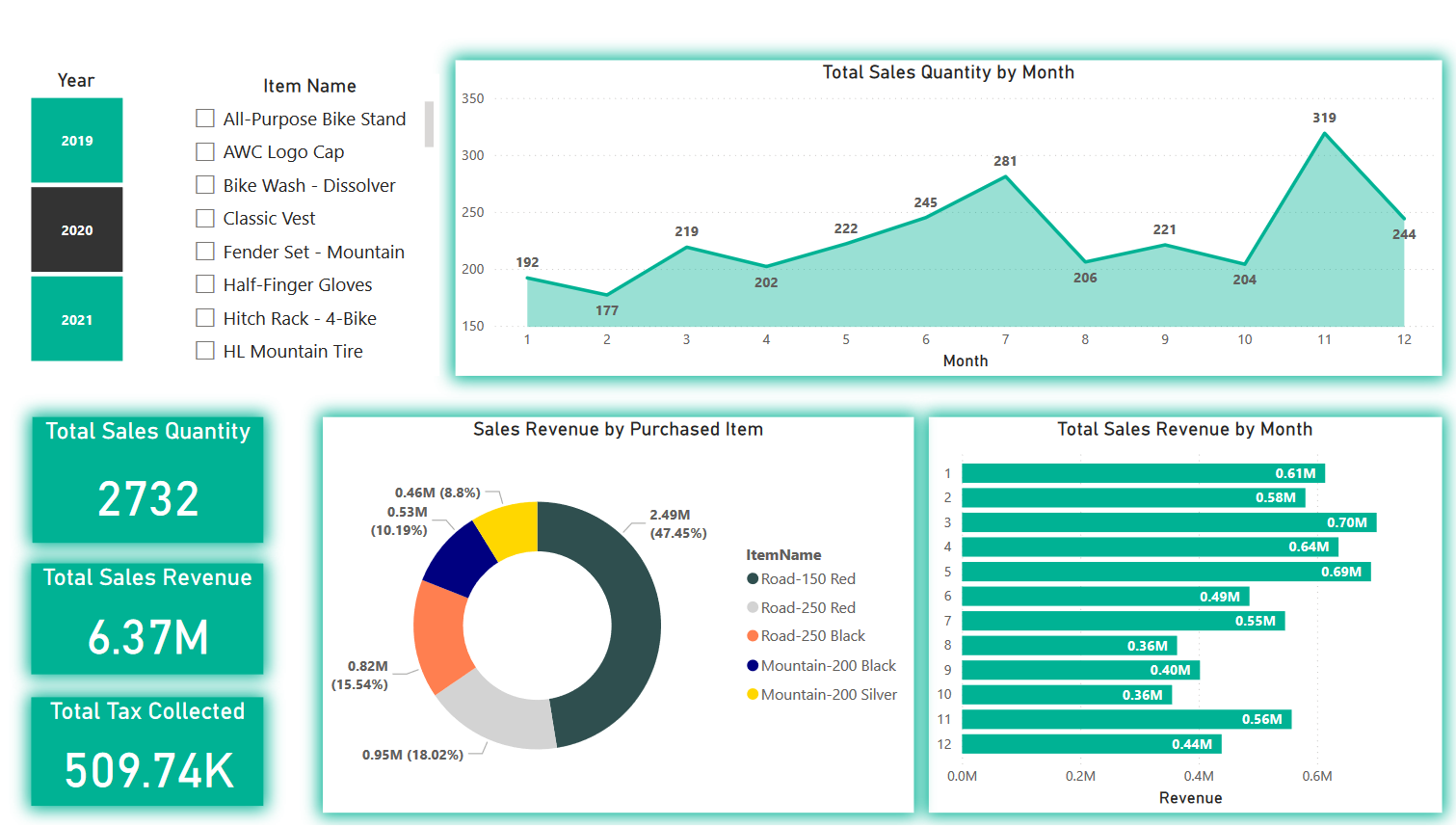Select the year 2020 in the slicer
The width and height of the screenshot is (1456, 827).
coord(76,228)
